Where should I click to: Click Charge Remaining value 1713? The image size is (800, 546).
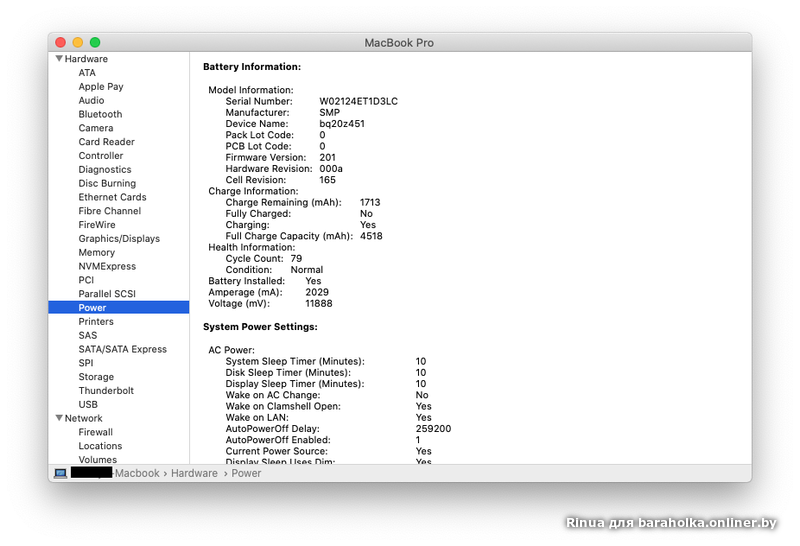[370, 202]
